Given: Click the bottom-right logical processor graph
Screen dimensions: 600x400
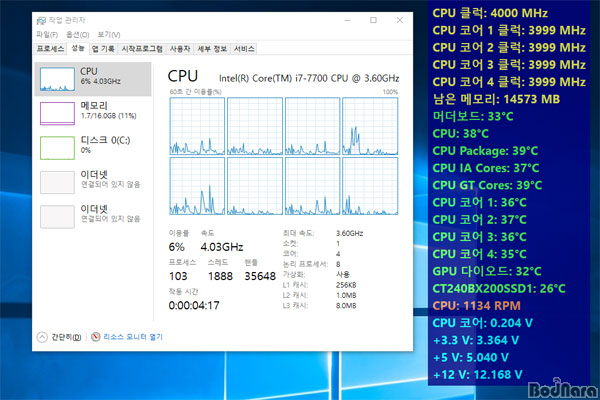Looking at the screenshot, I should coord(370,186).
